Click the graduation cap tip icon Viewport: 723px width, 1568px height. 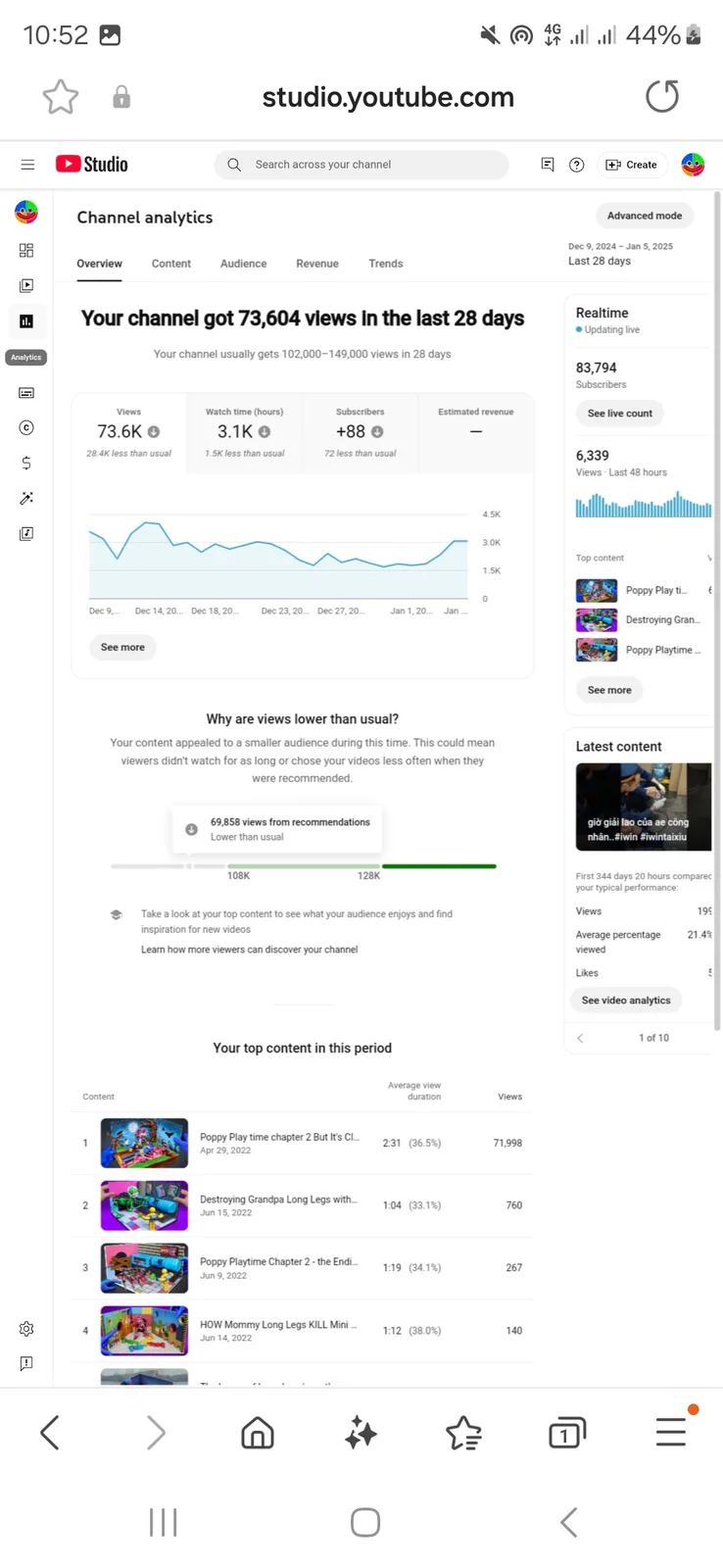(116, 914)
